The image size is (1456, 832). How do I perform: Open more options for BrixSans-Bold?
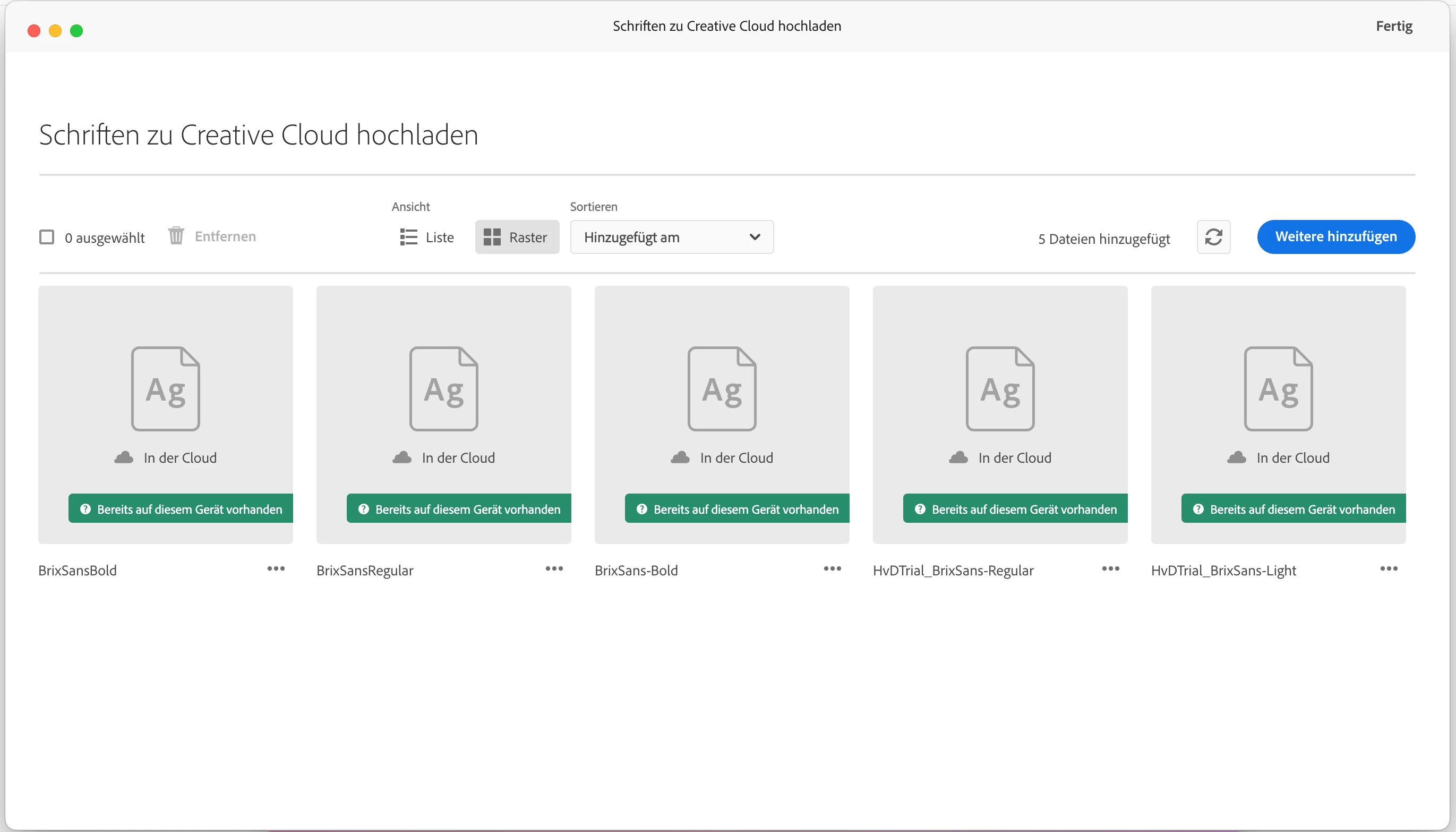point(832,568)
